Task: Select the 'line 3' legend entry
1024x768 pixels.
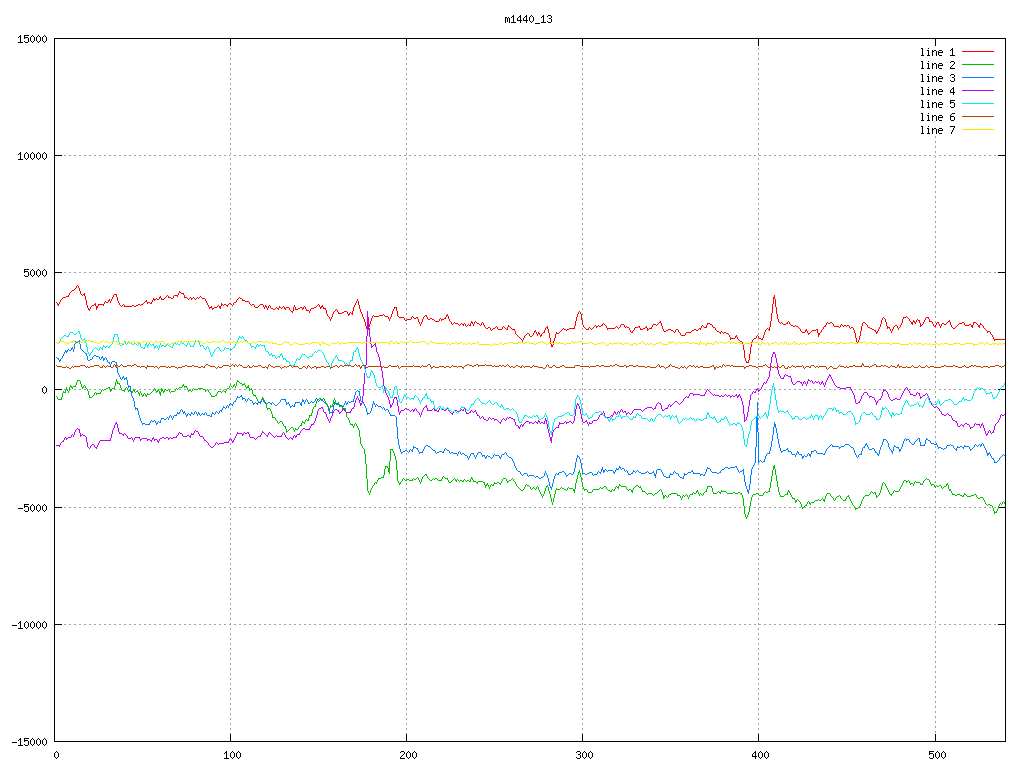Action: [x=937, y=78]
